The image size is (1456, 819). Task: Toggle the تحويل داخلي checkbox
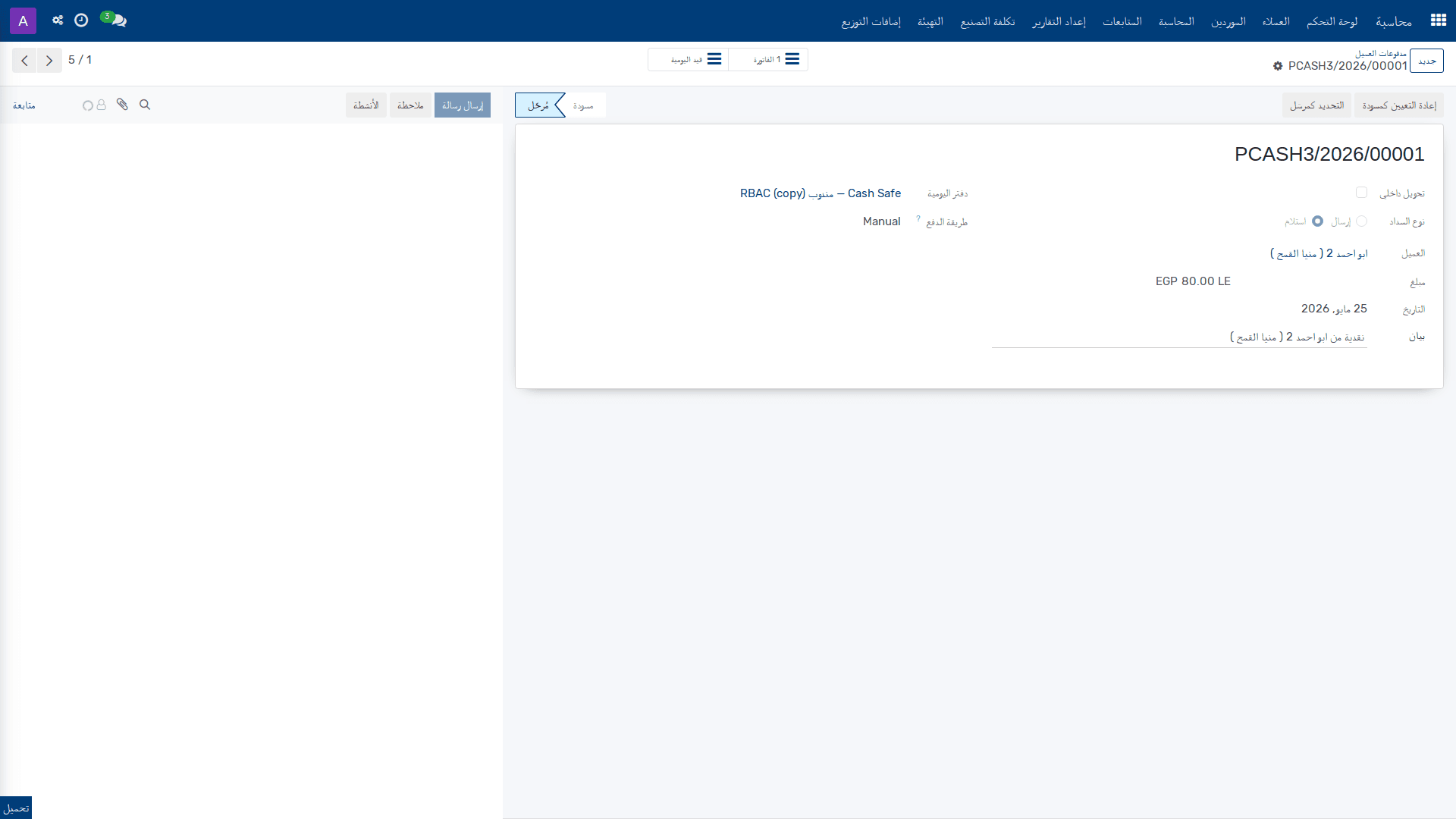click(1361, 193)
